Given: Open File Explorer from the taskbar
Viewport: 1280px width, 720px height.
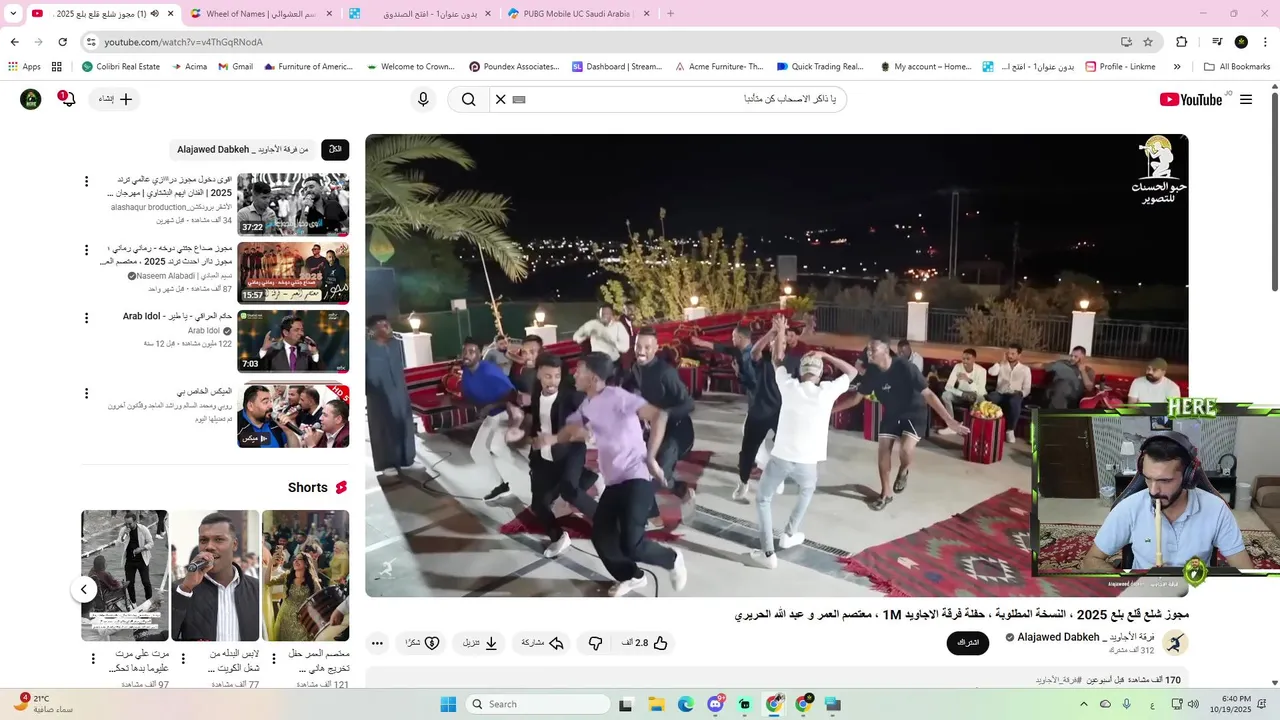Looking at the screenshot, I should (x=656, y=704).
